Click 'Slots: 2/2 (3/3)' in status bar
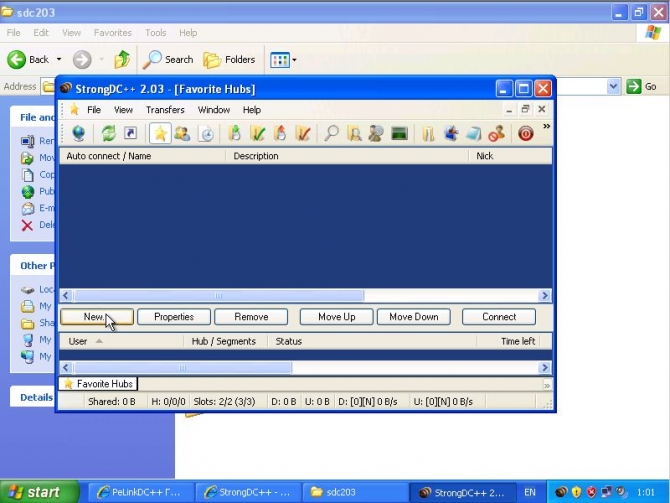Viewport: 670px width, 503px height. [x=224, y=402]
